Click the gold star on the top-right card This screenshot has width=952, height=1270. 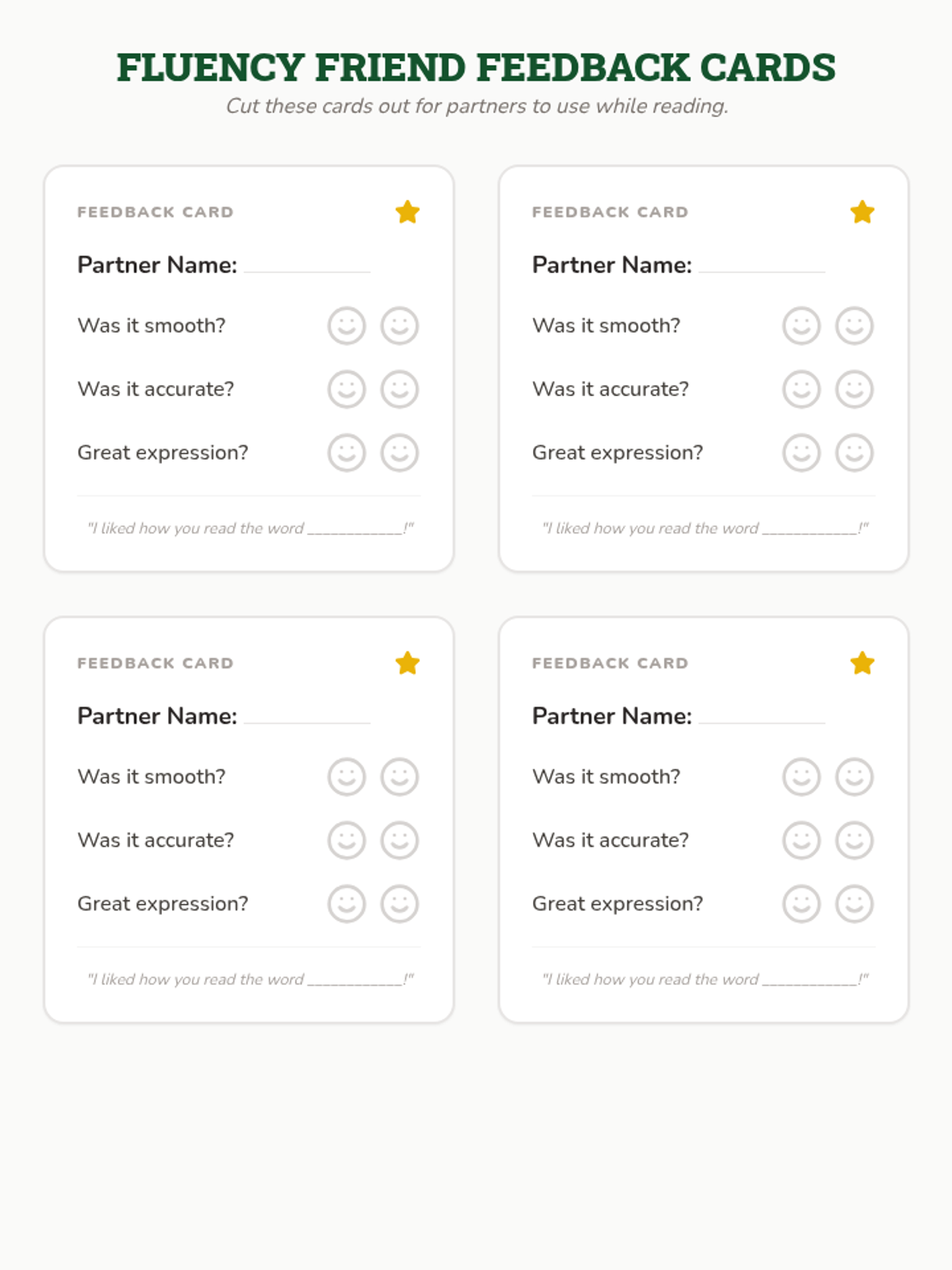click(x=862, y=212)
